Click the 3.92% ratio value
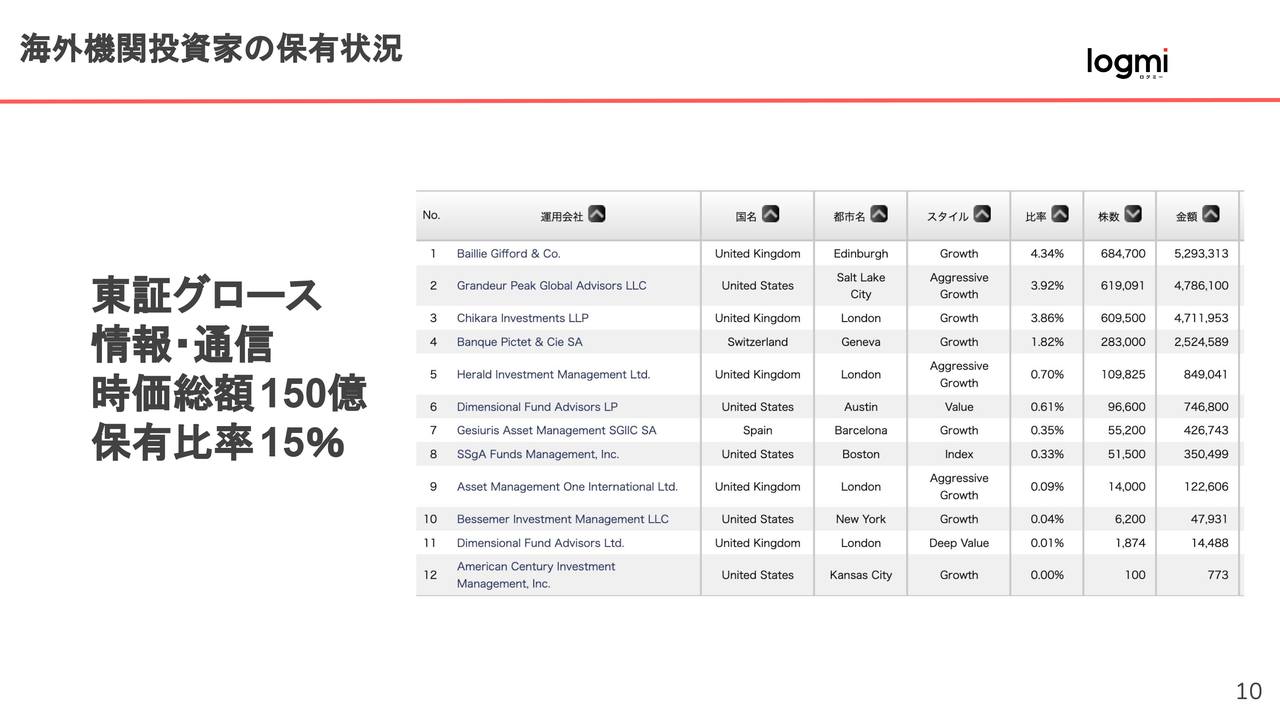This screenshot has width=1280, height=720. click(1047, 286)
